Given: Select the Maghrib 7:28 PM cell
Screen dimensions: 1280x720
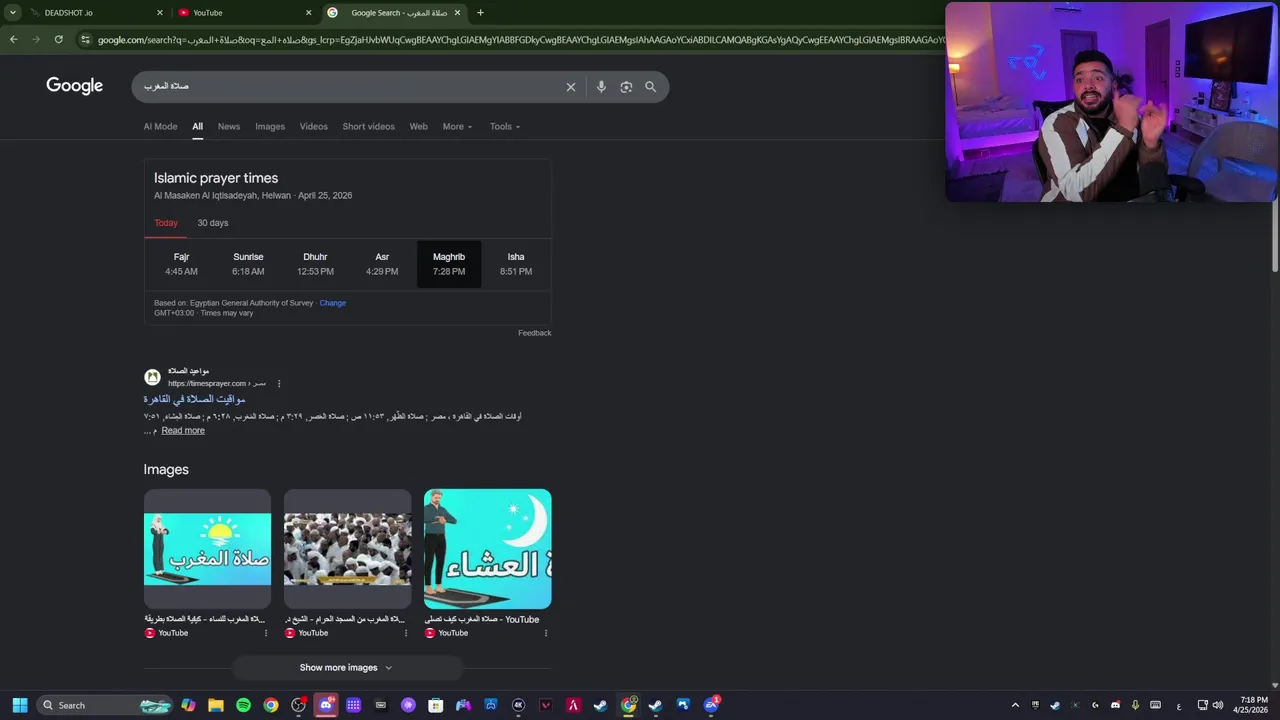Looking at the screenshot, I should click(449, 264).
